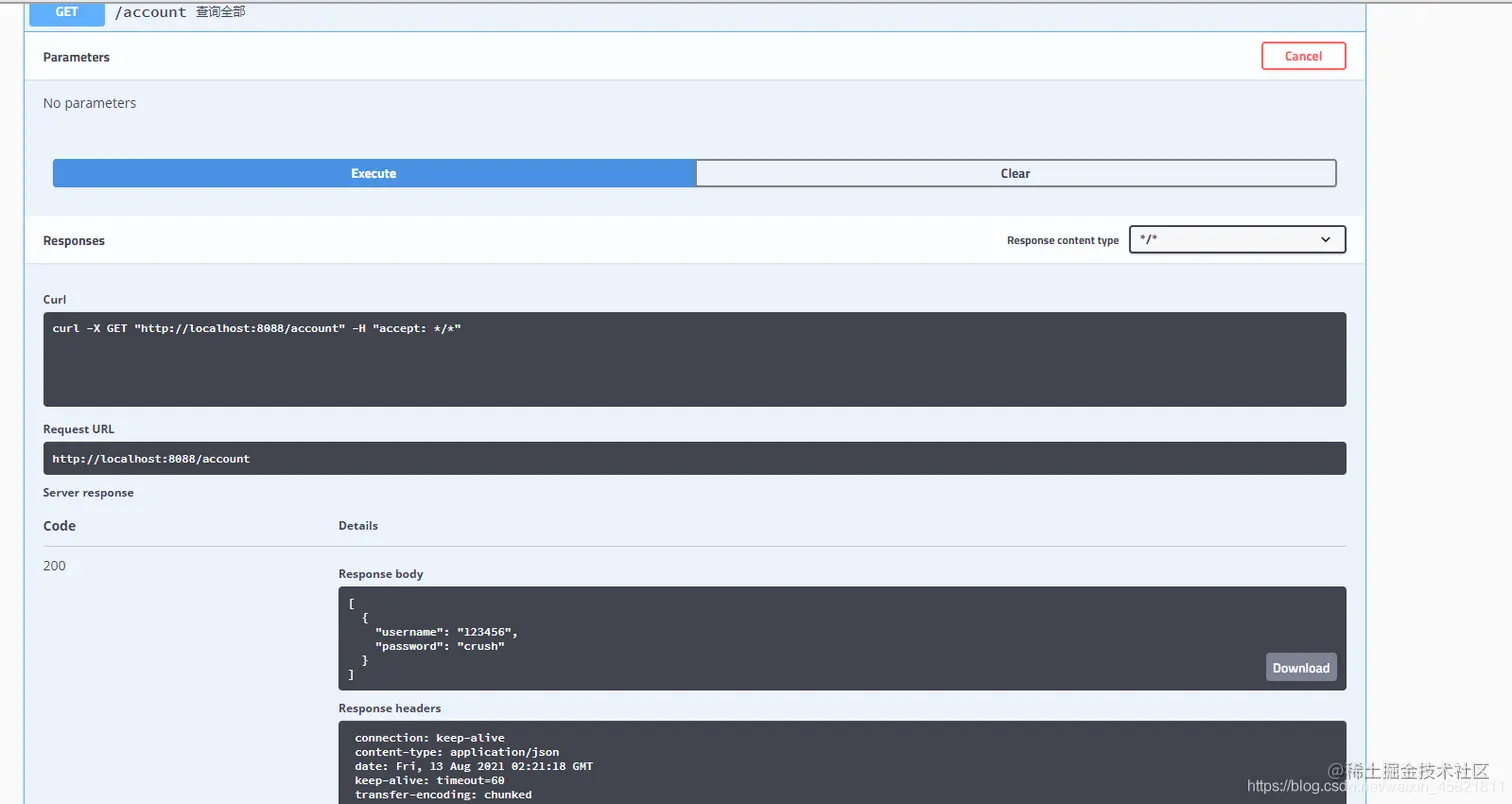This screenshot has height=804, width=1512.
Task: Click the GET method badge
Action: (67, 14)
